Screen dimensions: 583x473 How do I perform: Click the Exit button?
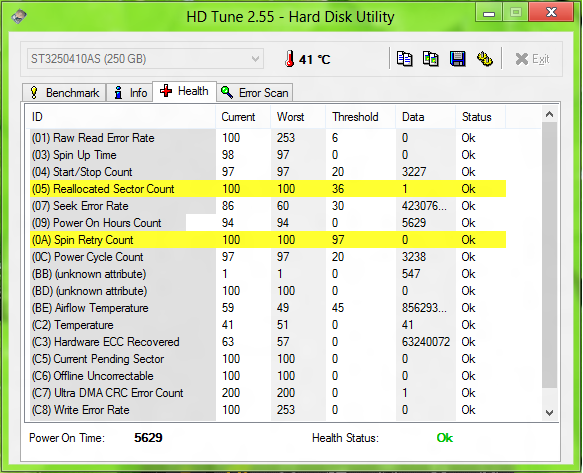(532, 59)
